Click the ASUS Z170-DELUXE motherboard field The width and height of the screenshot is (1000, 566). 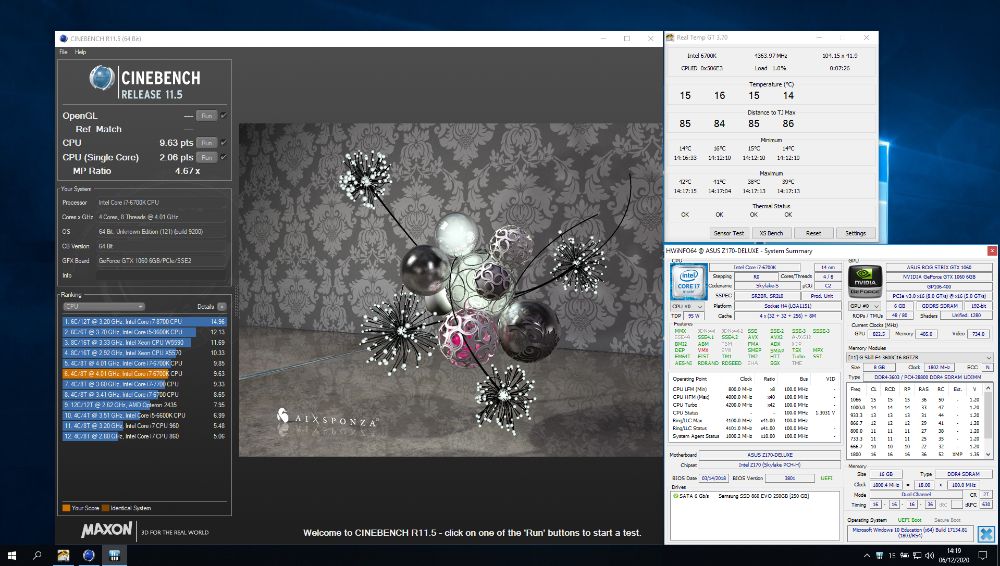(x=770, y=455)
